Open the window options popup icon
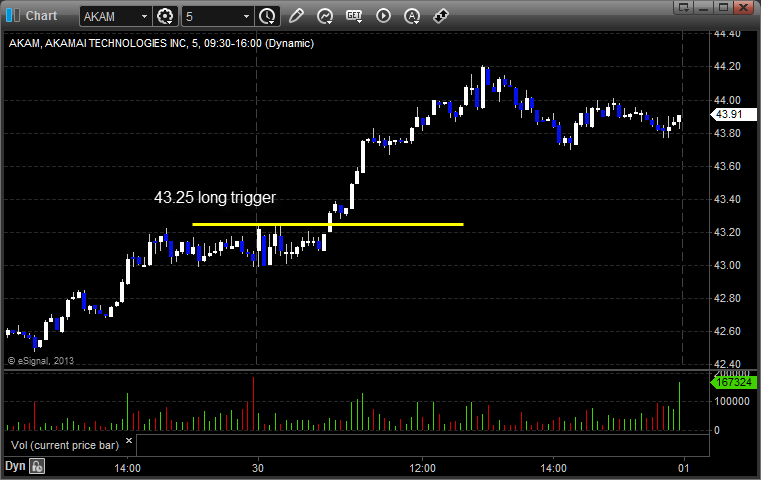761x480 pixels. point(684,7)
